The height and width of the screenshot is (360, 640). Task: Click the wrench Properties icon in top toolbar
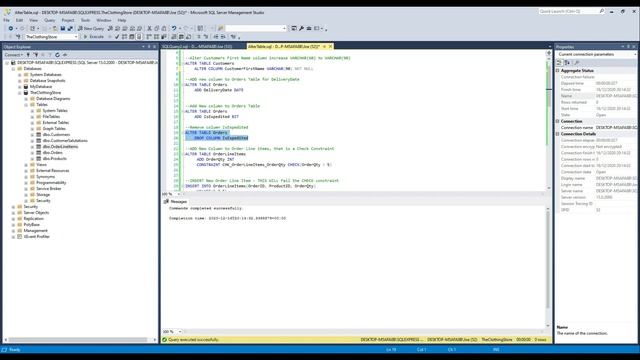[x=301, y=29]
